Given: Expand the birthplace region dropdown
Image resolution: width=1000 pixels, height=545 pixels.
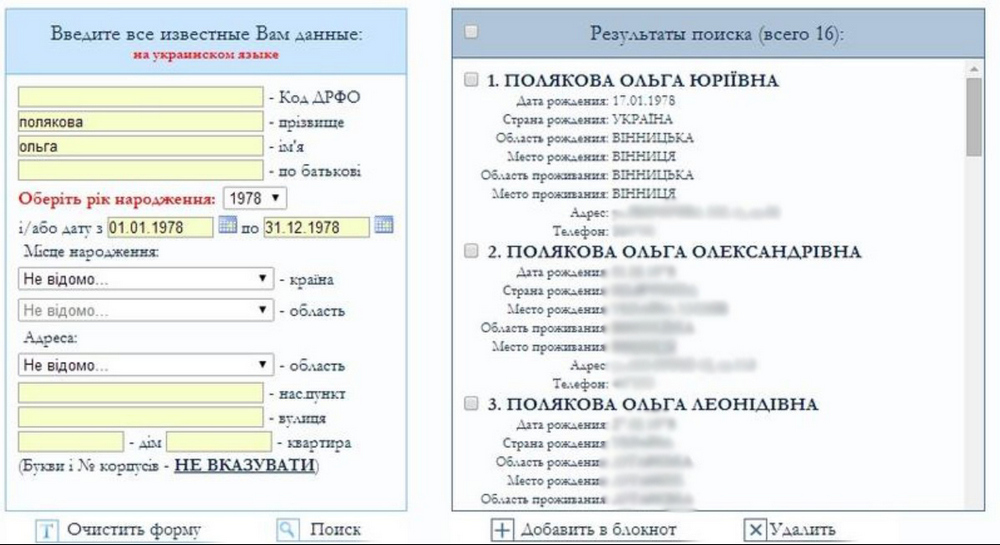Looking at the screenshot, I should [146, 311].
